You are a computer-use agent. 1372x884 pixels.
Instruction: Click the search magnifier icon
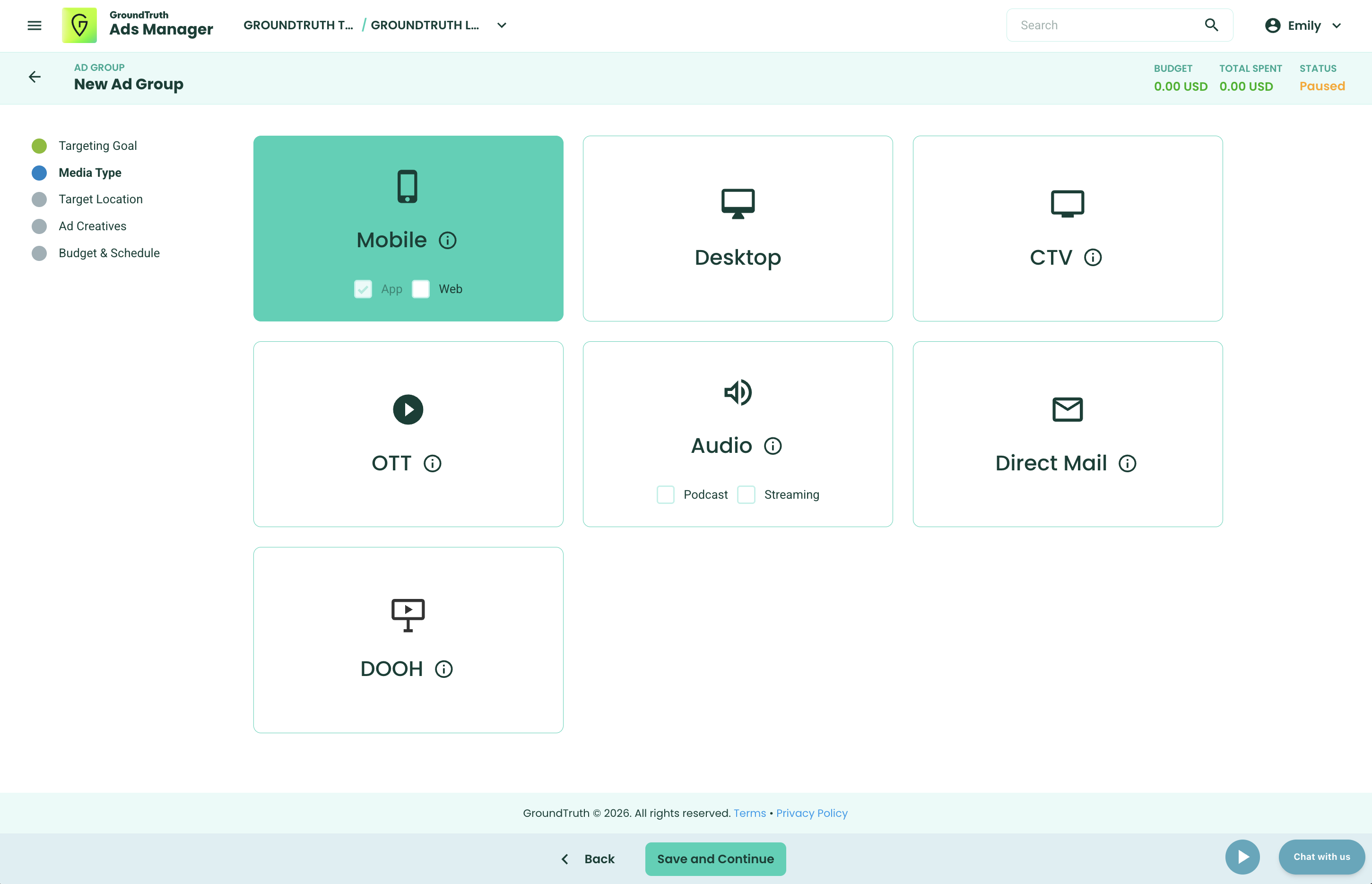[1211, 25]
